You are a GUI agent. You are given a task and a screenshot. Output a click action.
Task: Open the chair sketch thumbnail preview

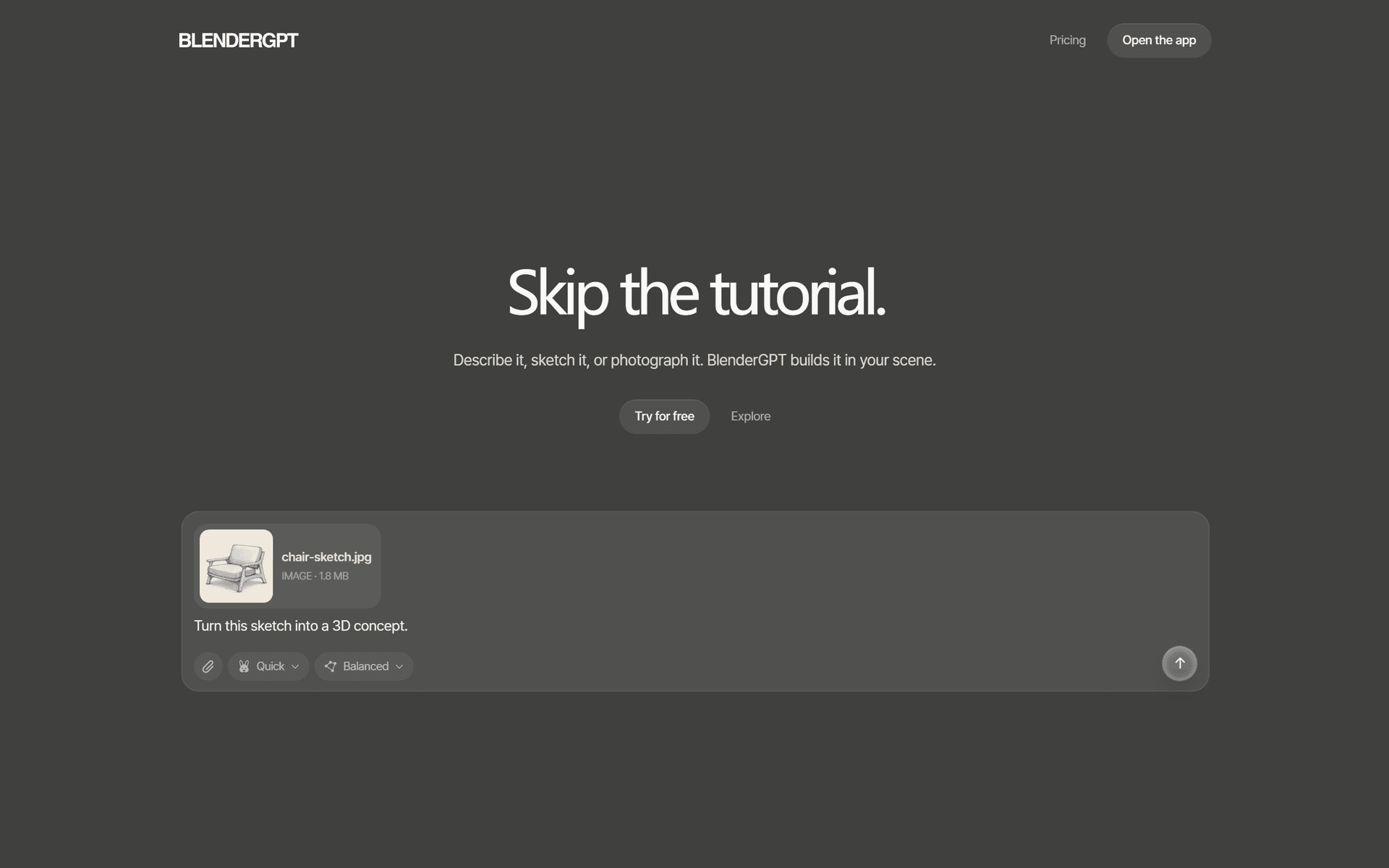pyautogui.click(x=237, y=566)
